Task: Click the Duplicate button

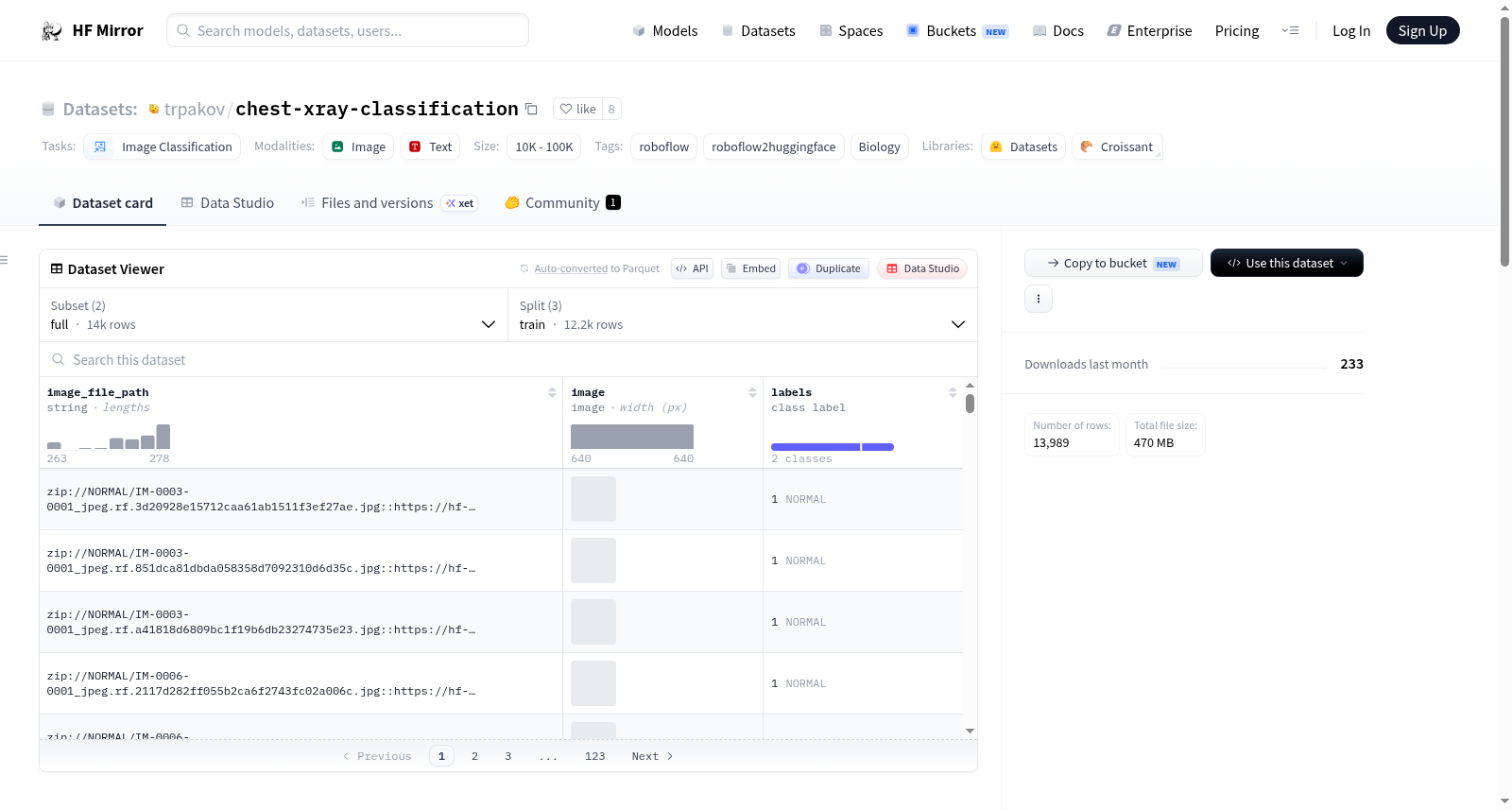Action: click(829, 268)
